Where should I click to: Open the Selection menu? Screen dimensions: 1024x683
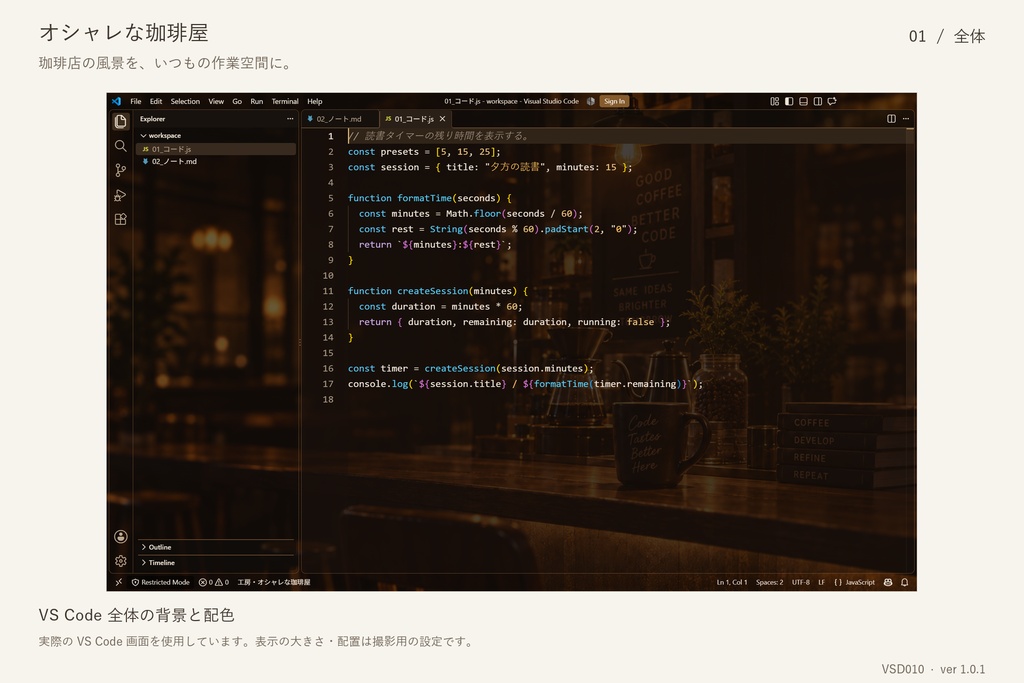[185, 101]
